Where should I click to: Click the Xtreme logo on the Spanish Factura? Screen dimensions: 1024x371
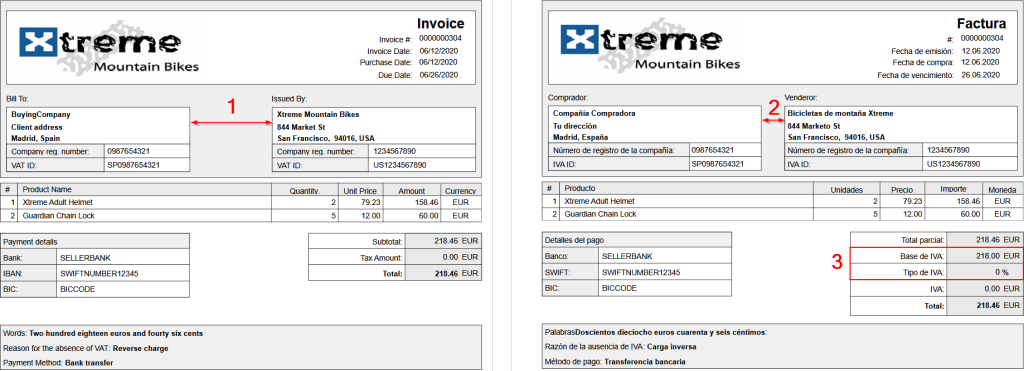point(650,48)
